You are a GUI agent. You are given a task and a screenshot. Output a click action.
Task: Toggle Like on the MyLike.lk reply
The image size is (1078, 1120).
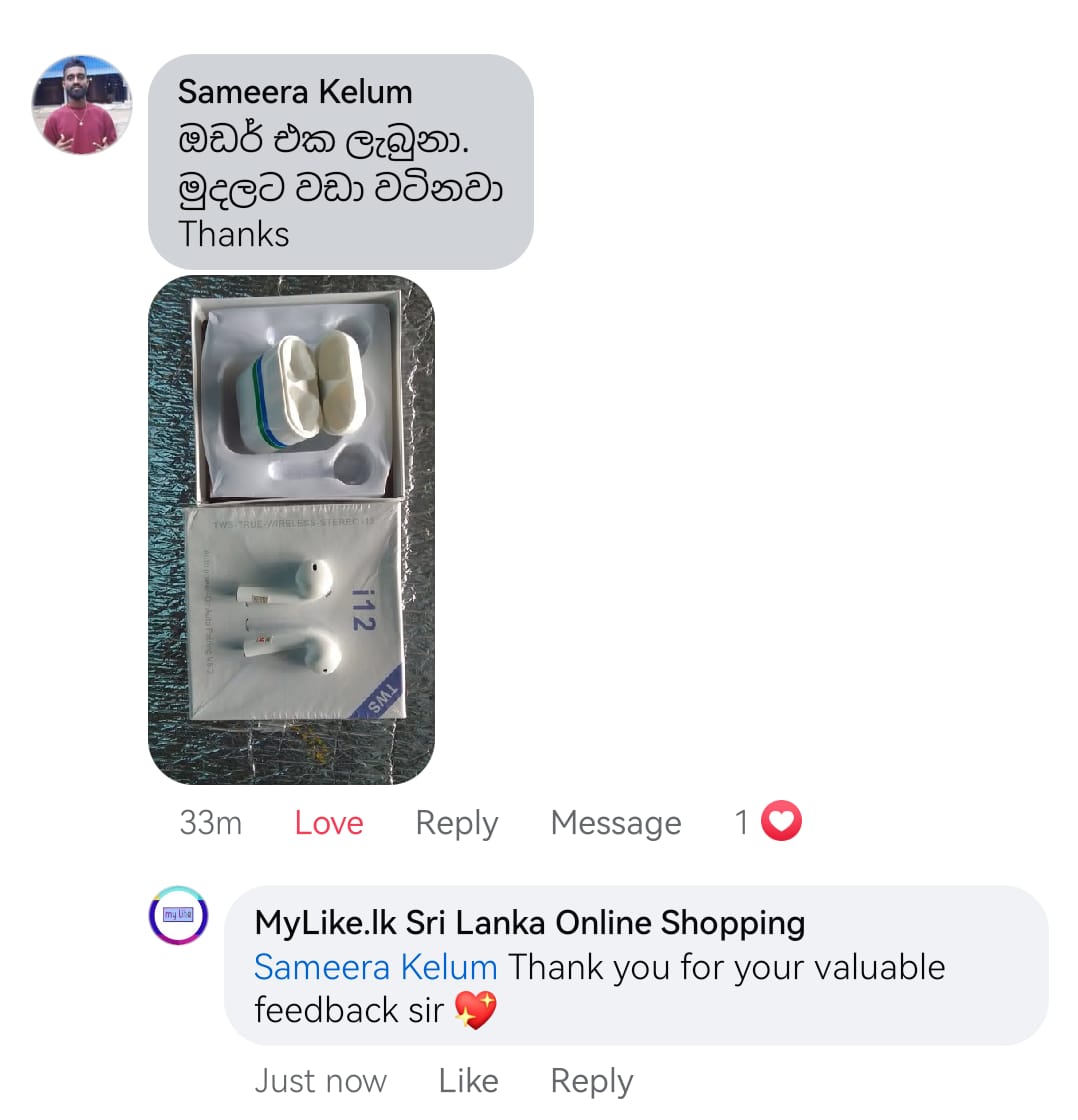[468, 1081]
